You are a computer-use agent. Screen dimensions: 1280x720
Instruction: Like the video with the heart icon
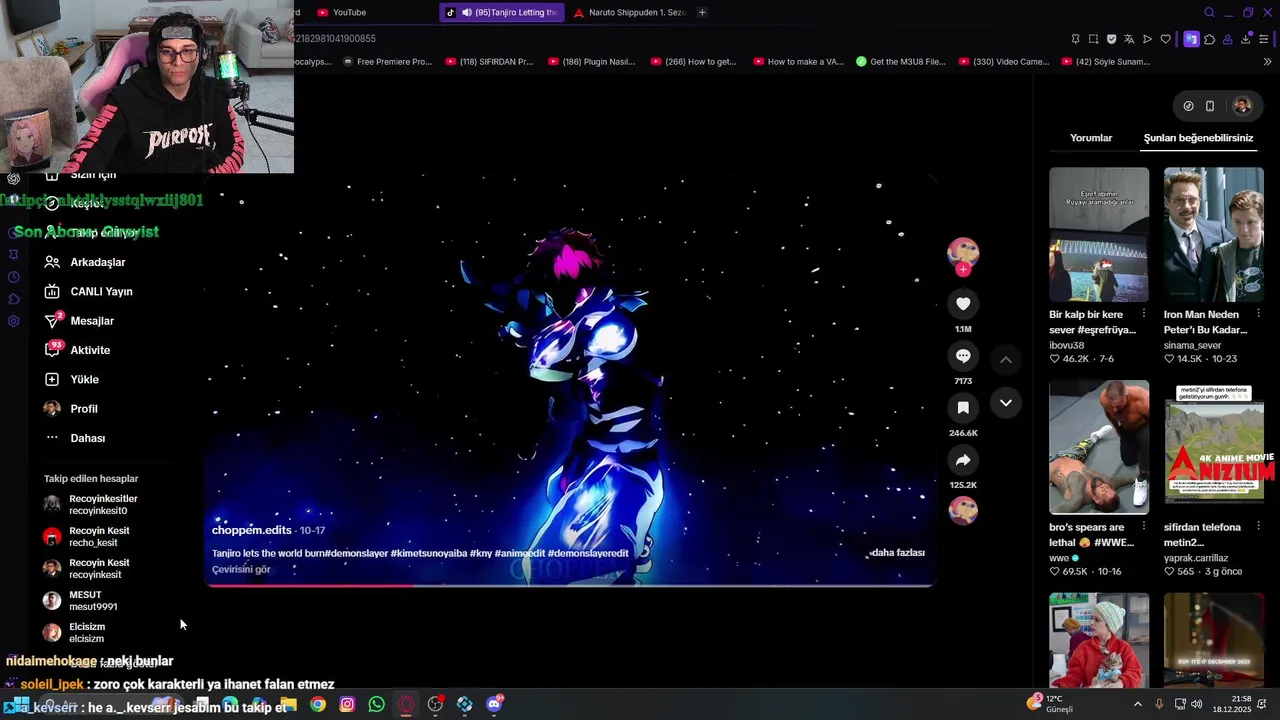tap(963, 304)
